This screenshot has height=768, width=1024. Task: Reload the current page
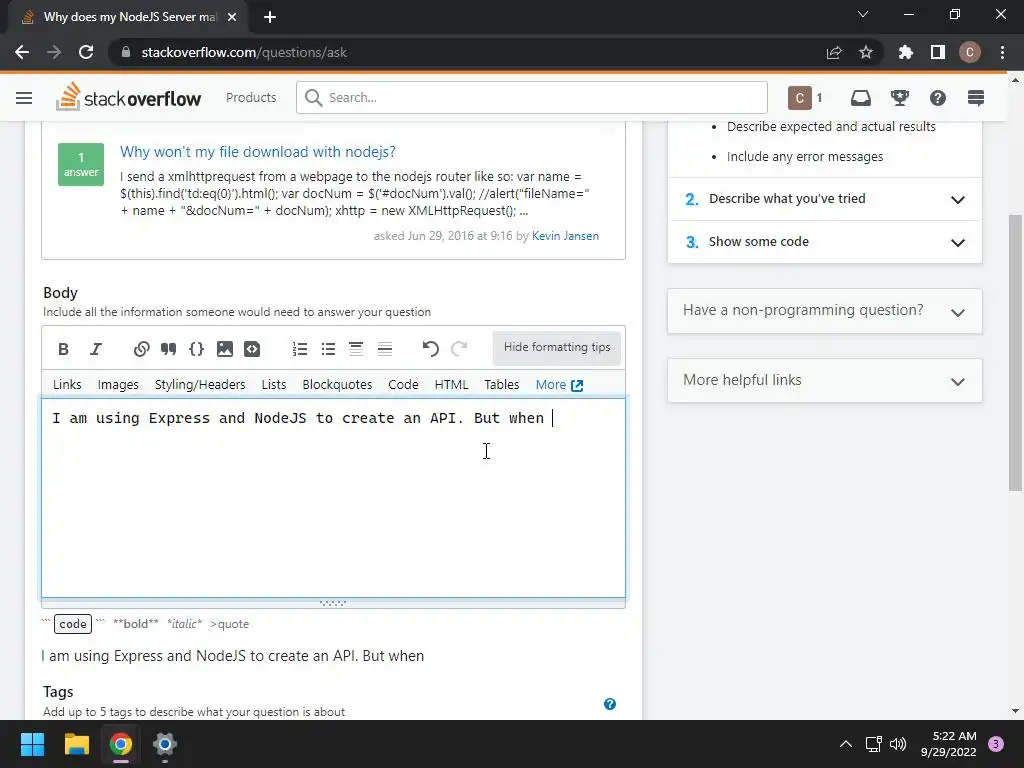coord(86,52)
